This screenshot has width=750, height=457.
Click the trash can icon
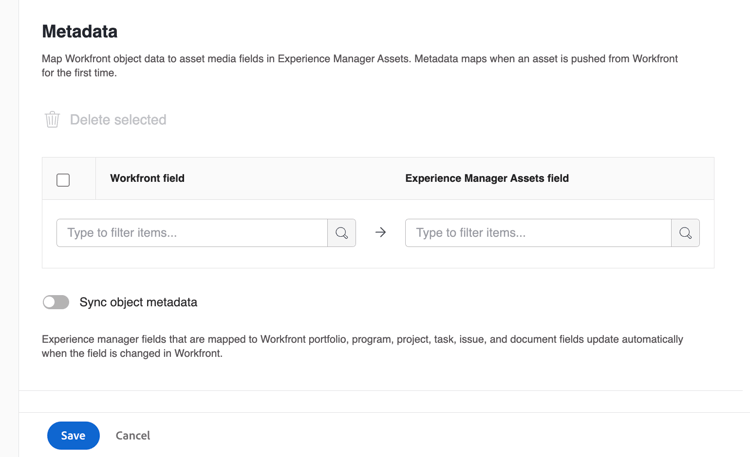(52, 120)
